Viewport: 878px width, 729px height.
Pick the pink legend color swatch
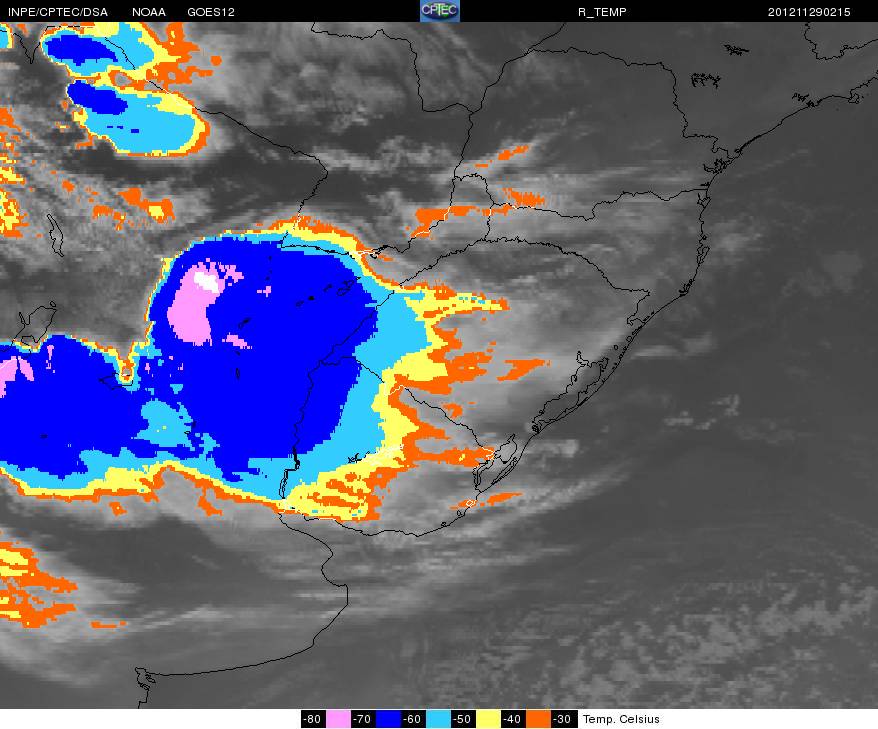click(338, 719)
